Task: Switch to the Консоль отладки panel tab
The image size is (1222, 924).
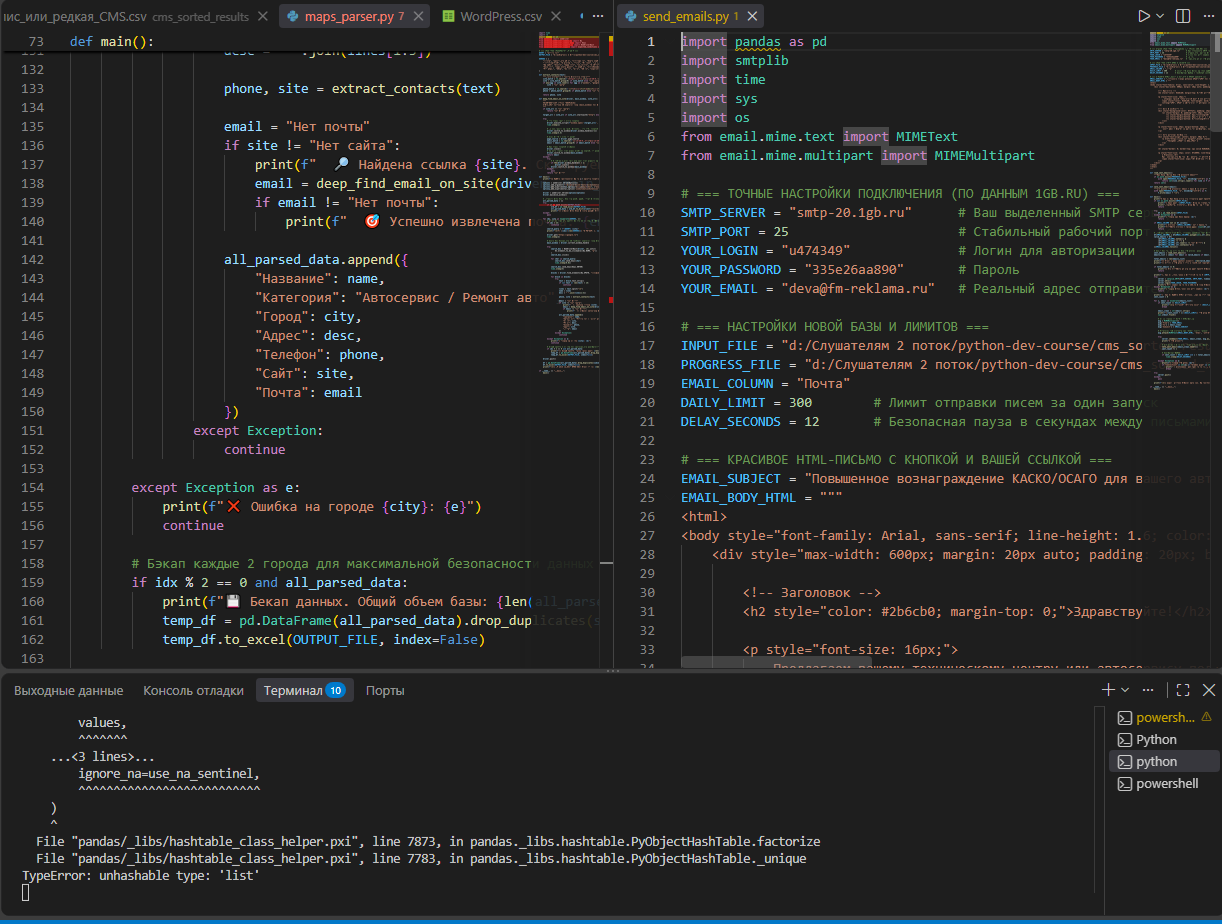Action: tap(193, 690)
